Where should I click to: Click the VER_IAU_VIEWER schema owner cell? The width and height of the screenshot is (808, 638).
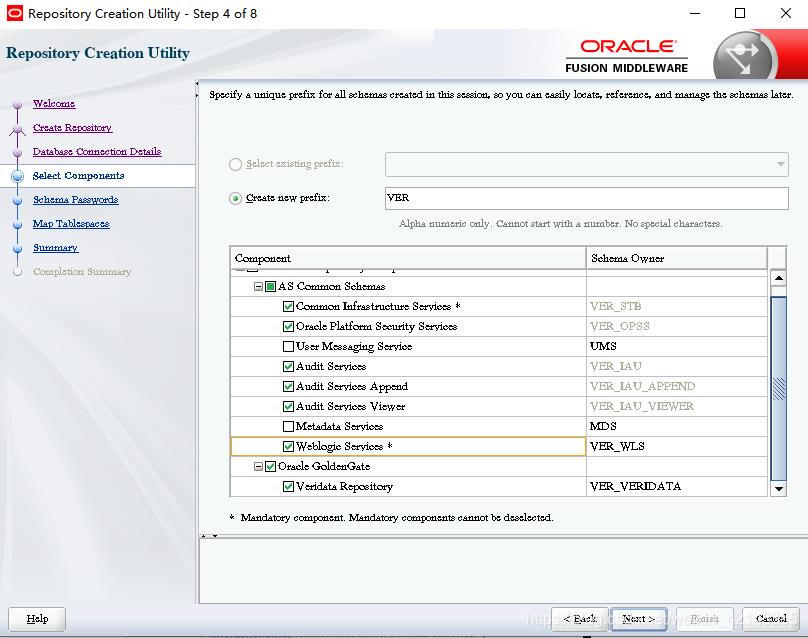coord(677,406)
